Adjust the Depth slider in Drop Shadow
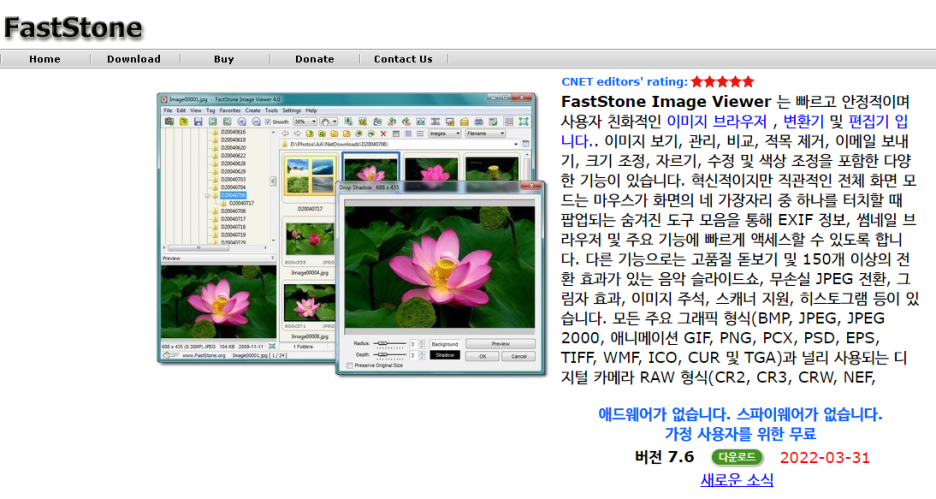The width and height of the screenshot is (936, 499). (390, 355)
